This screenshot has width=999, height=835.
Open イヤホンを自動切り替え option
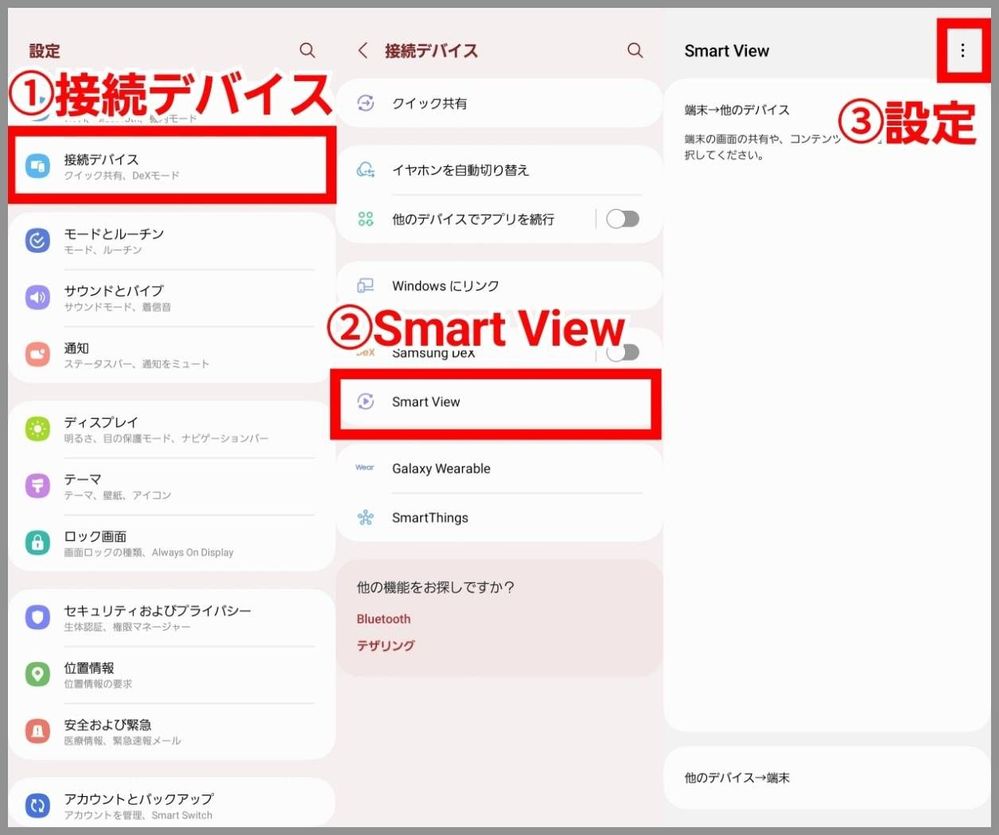[500, 170]
